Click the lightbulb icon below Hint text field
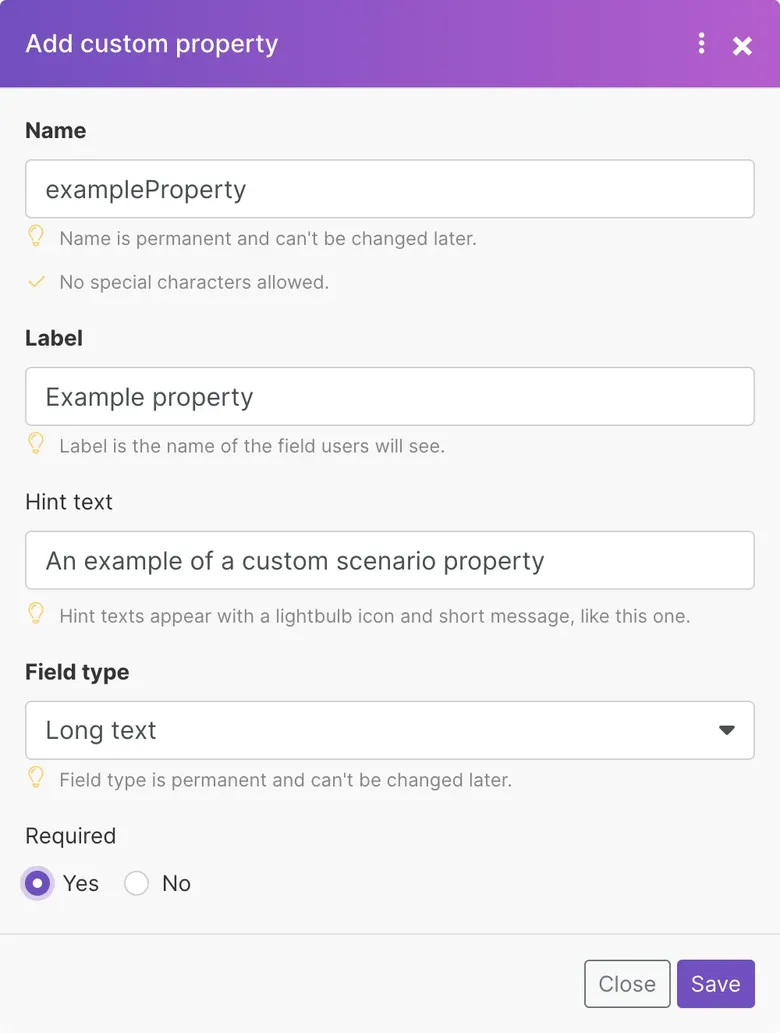The image size is (780, 1033). (x=36, y=613)
